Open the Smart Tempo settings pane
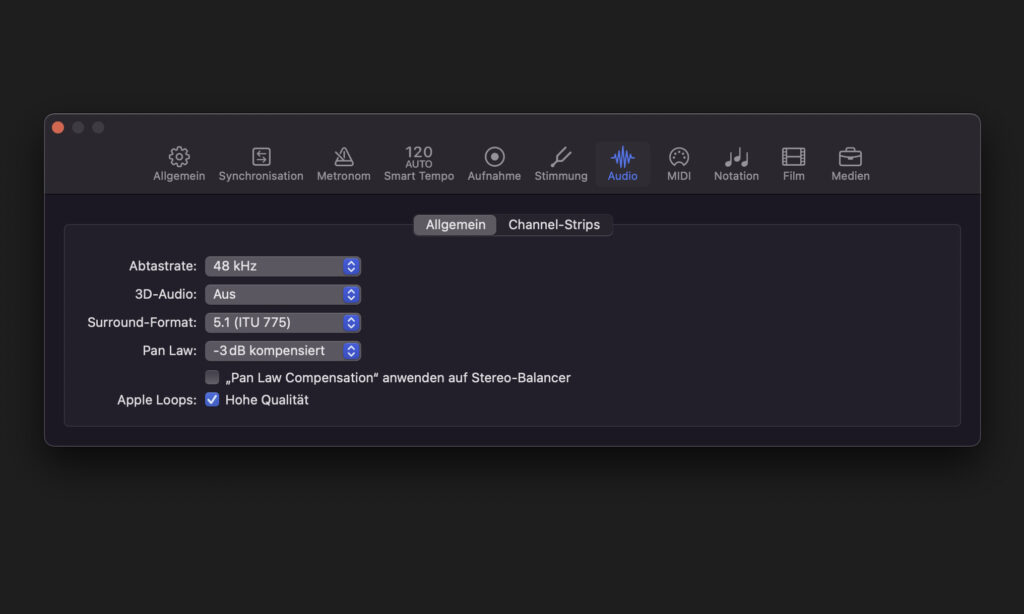 [x=419, y=163]
